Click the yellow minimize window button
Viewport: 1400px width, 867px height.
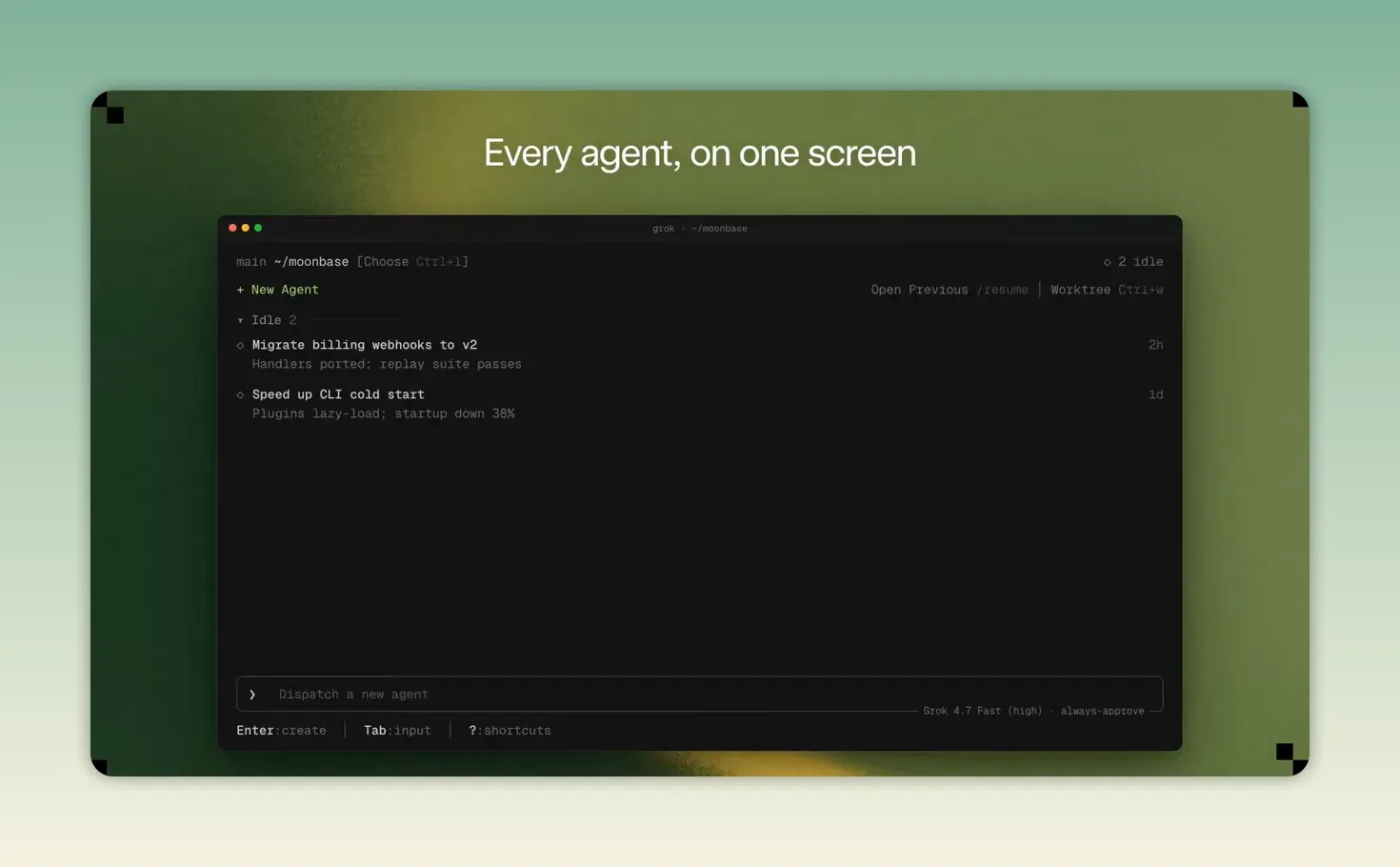[x=245, y=228]
